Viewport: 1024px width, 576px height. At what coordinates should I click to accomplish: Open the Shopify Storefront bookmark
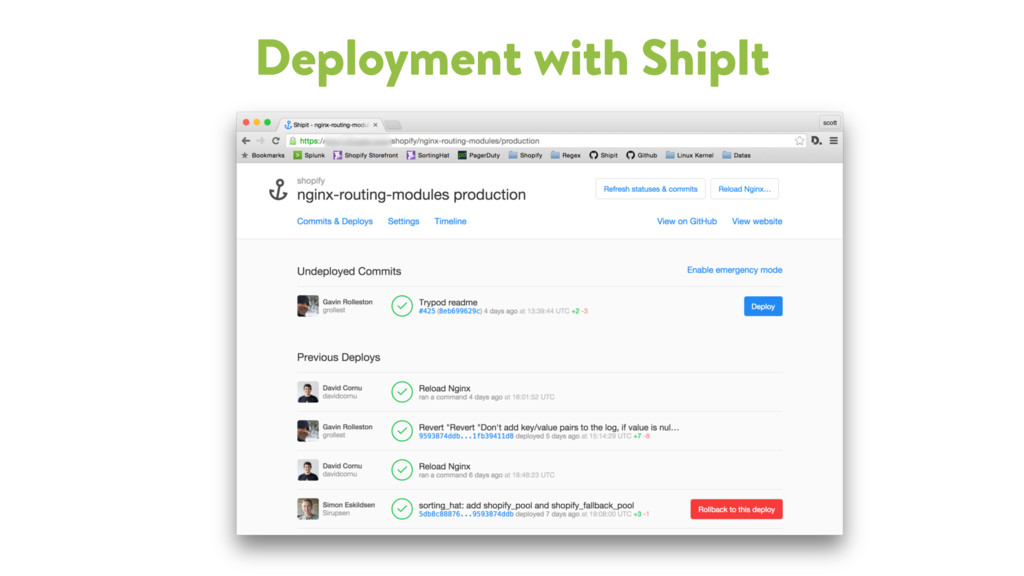[366, 155]
